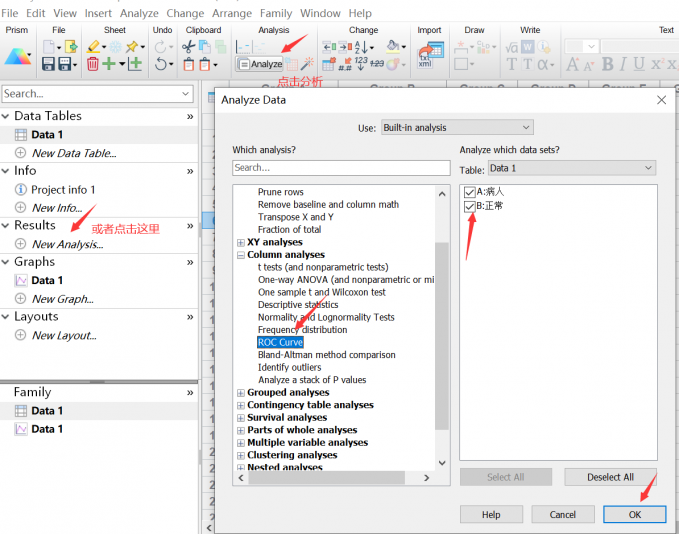Screen dimensions: 679x534
Task: Click the Undo arrow icon
Action: (x=161, y=64)
